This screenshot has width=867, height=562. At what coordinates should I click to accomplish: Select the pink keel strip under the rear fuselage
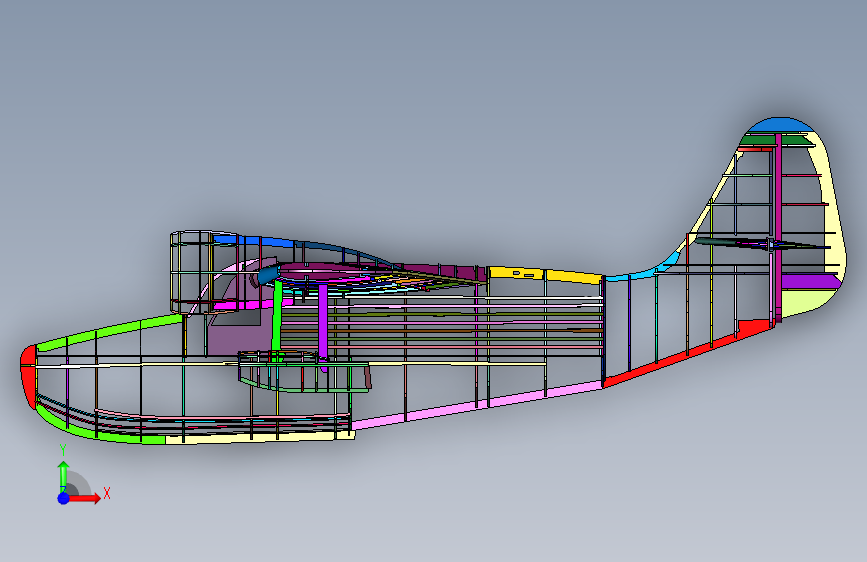click(476, 405)
